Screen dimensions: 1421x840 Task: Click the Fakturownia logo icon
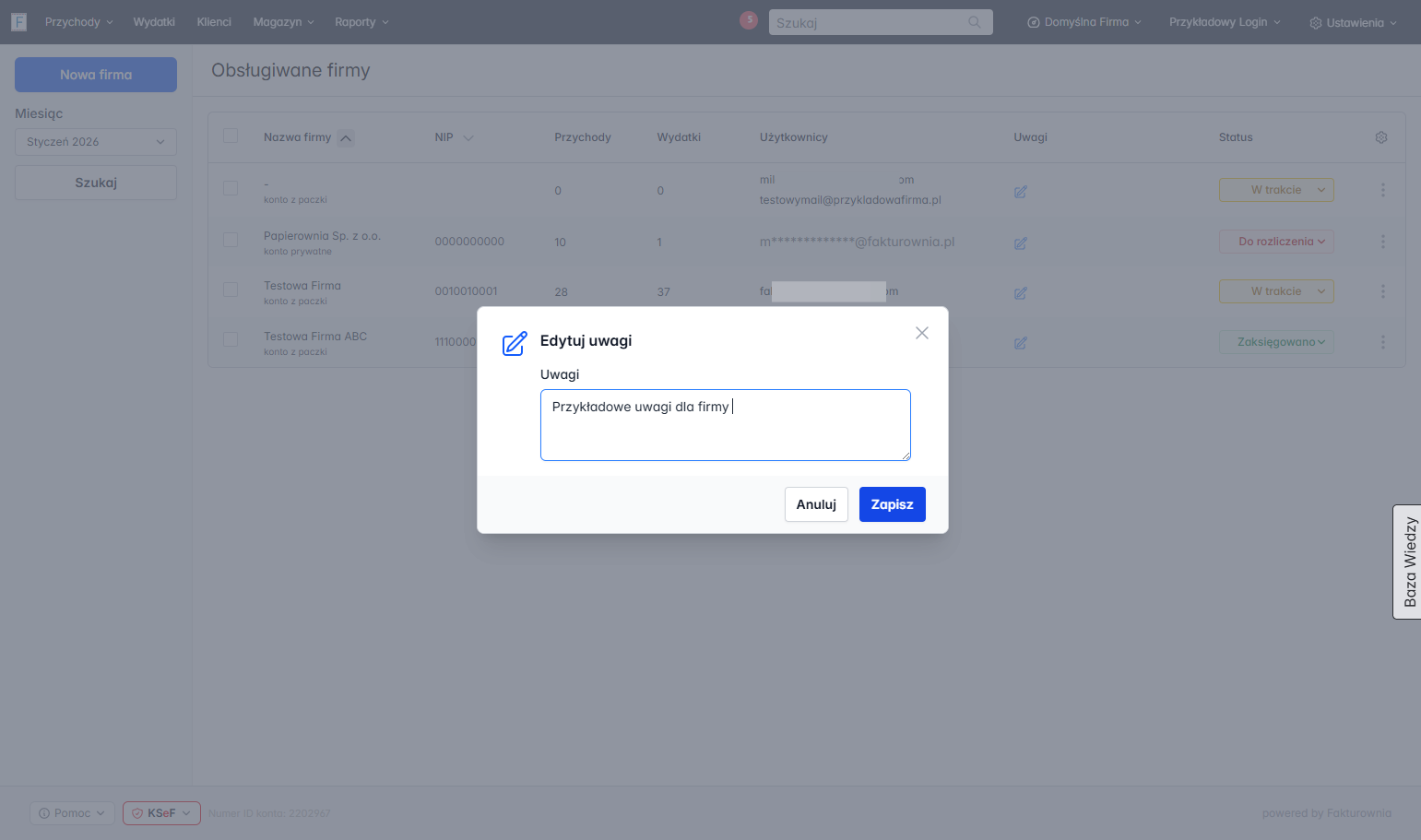pyautogui.click(x=18, y=22)
